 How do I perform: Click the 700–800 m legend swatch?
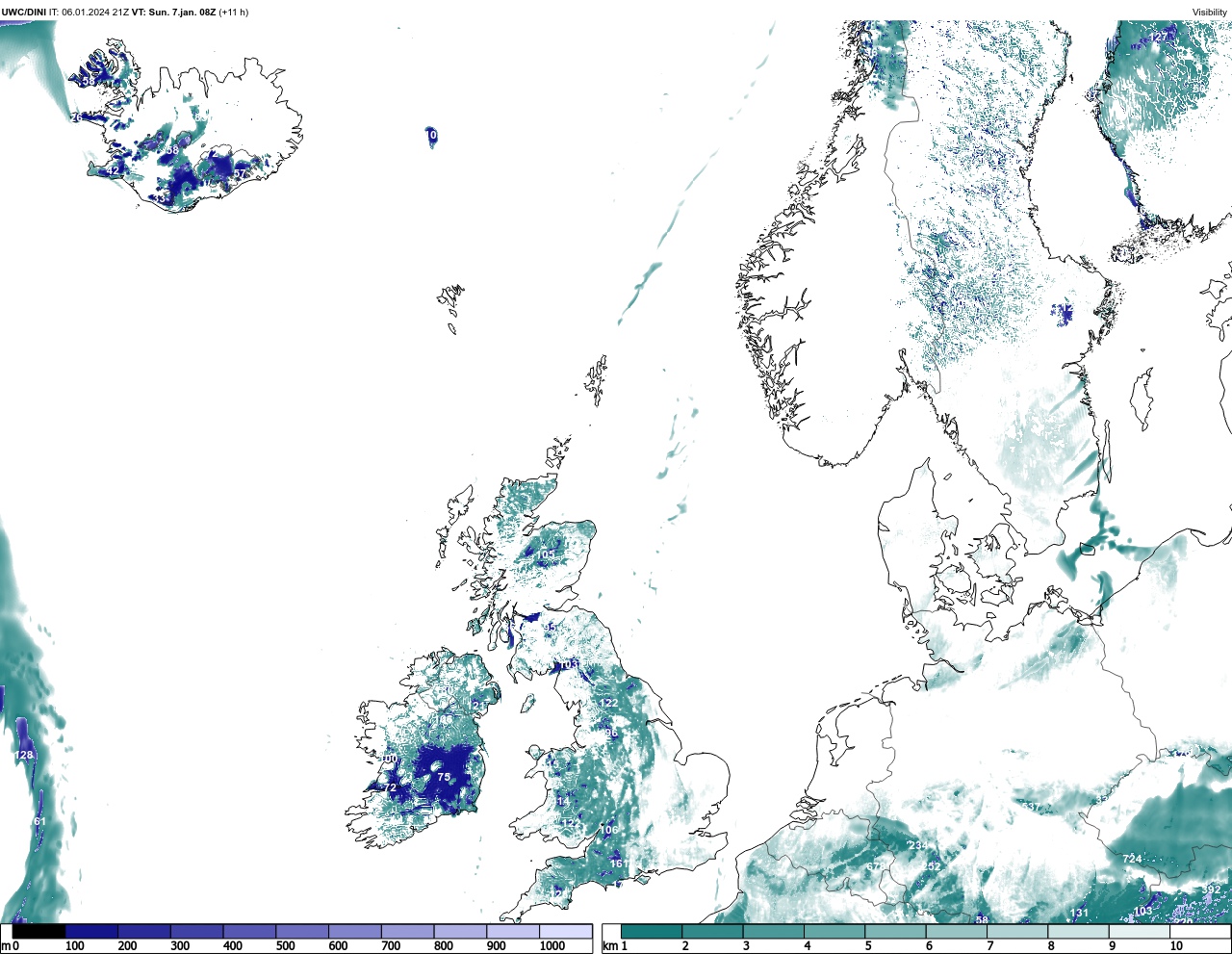click(x=407, y=931)
